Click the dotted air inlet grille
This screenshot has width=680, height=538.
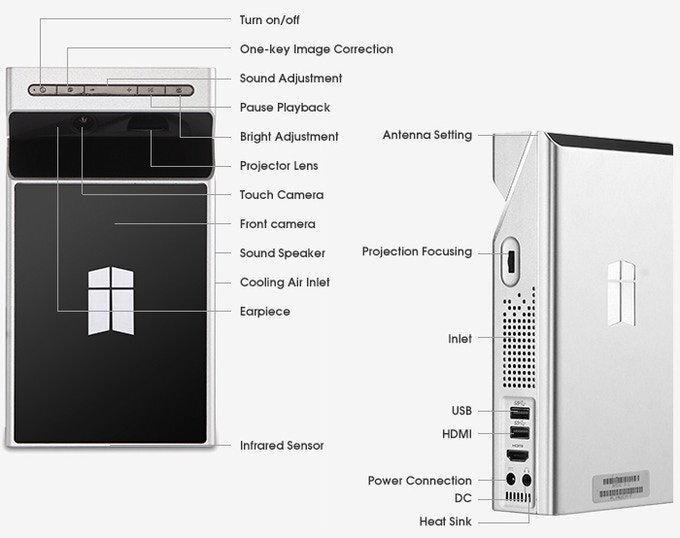tap(519, 338)
